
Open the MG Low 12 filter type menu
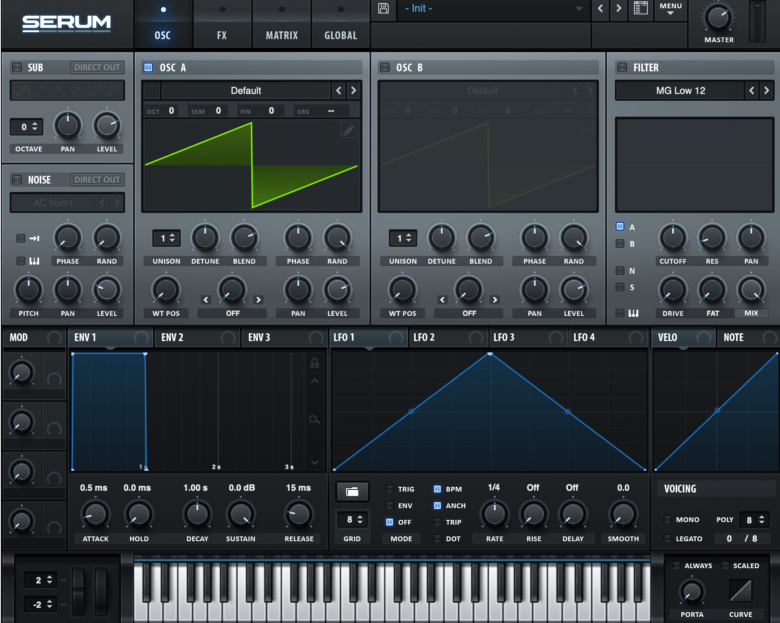coord(680,91)
